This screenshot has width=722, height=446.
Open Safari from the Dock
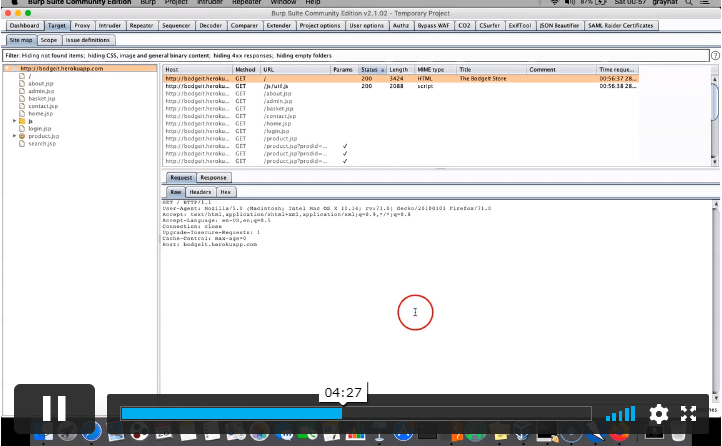click(91, 432)
